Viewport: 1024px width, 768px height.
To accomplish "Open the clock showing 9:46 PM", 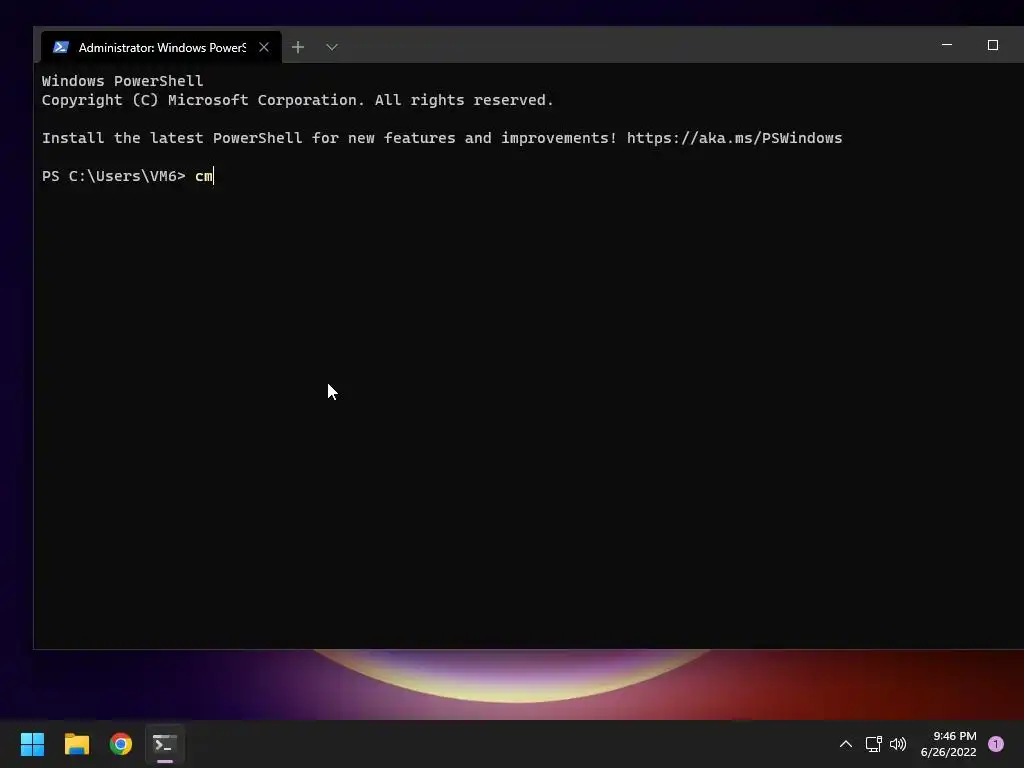I will pyautogui.click(x=948, y=744).
